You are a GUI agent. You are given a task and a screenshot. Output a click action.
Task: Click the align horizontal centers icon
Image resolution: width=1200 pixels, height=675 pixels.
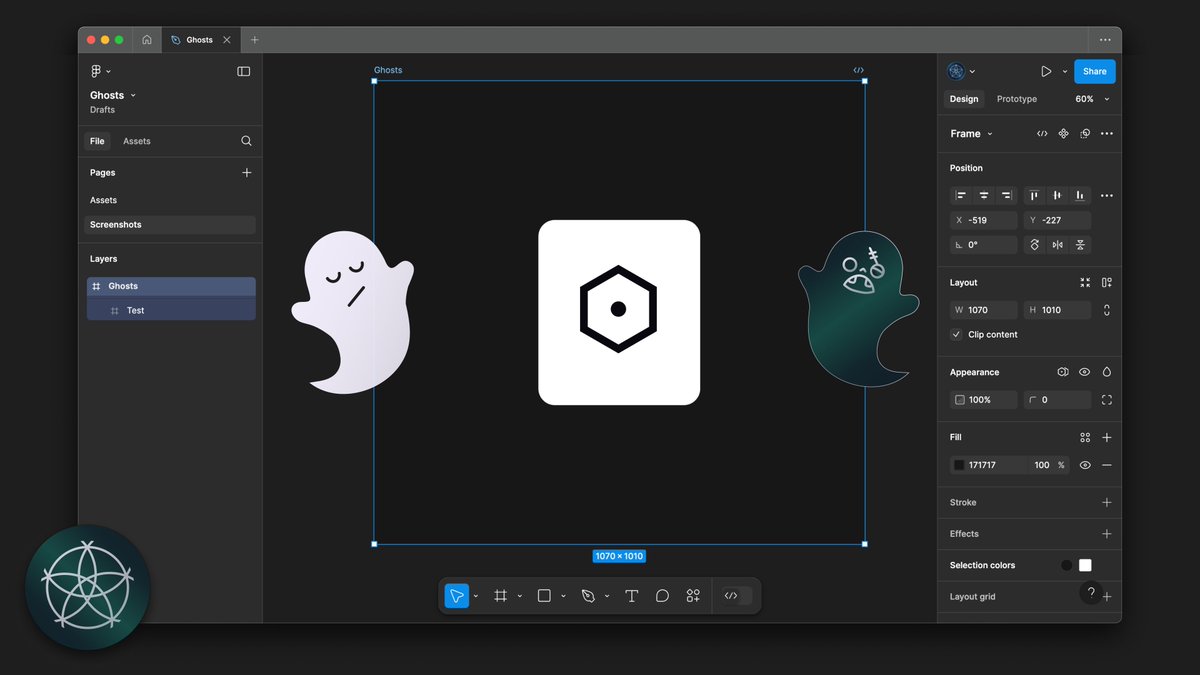pyautogui.click(x=984, y=196)
